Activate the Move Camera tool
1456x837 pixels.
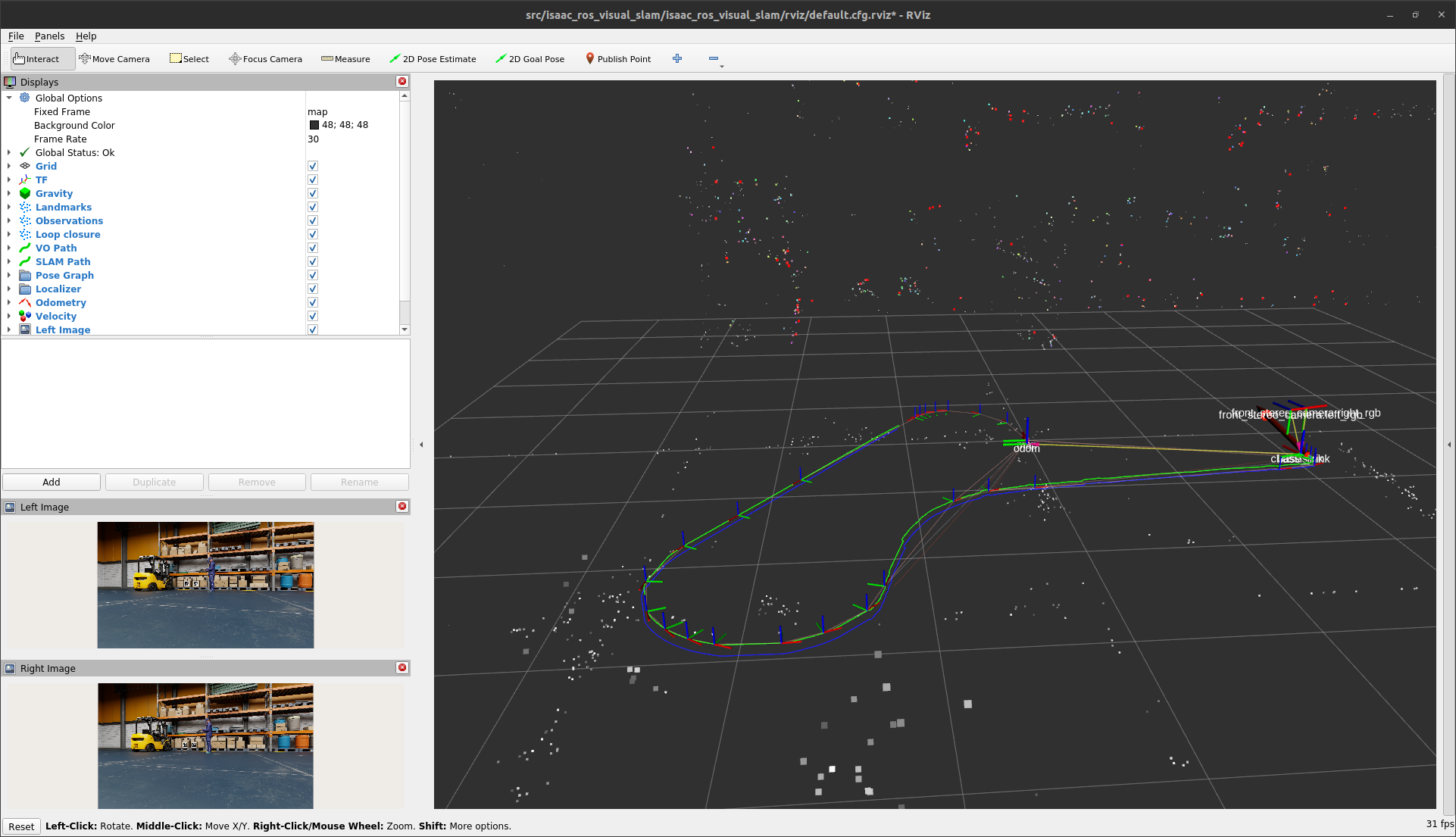coord(115,58)
